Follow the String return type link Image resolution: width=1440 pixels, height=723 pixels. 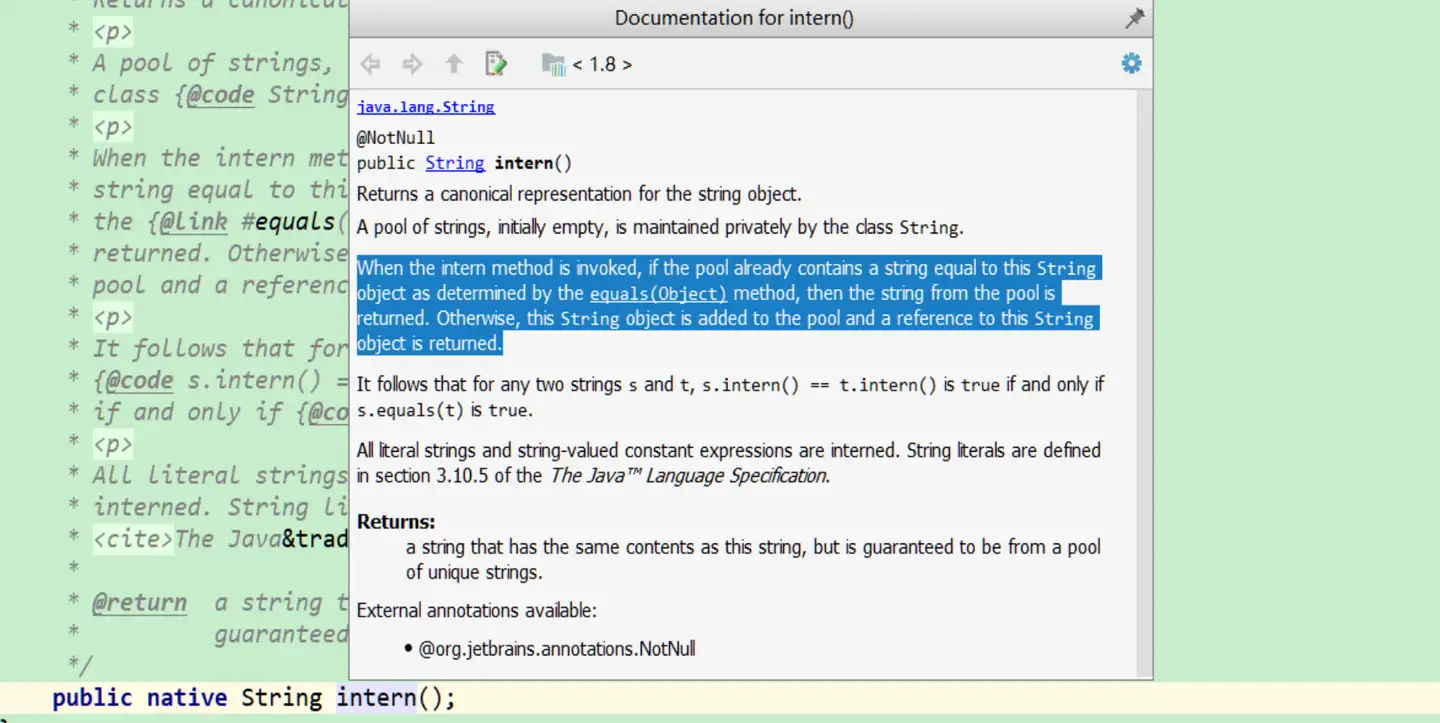click(454, 163)
